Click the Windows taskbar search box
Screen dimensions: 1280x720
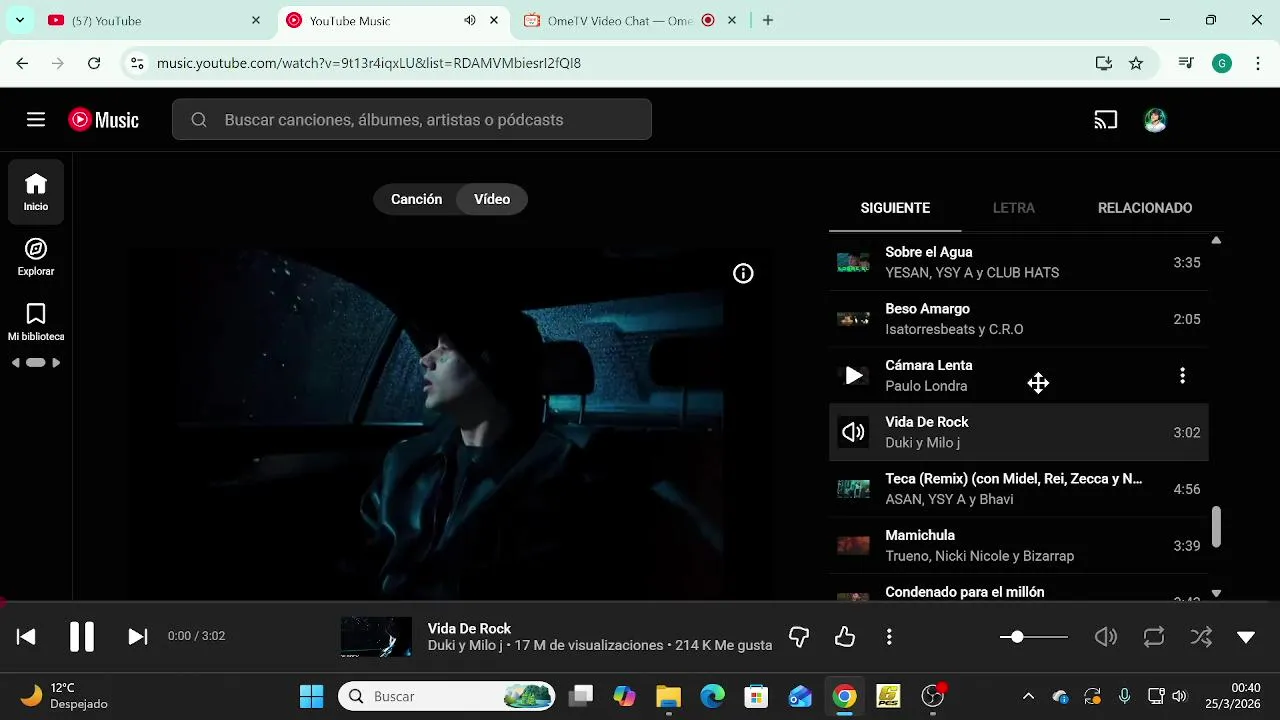(447, 696)
